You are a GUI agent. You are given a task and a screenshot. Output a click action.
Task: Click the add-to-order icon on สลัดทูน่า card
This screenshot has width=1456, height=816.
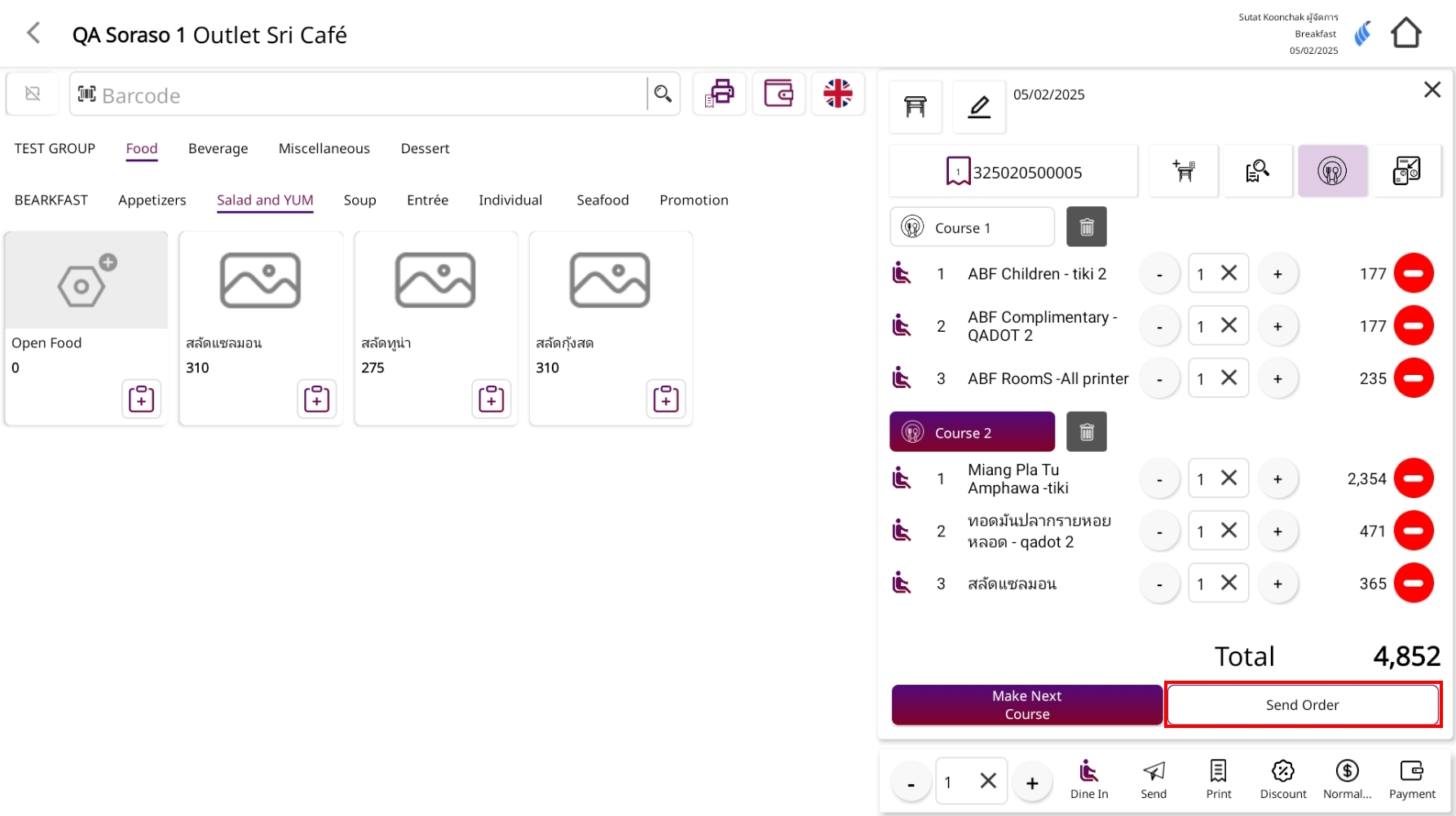(491, 399)
